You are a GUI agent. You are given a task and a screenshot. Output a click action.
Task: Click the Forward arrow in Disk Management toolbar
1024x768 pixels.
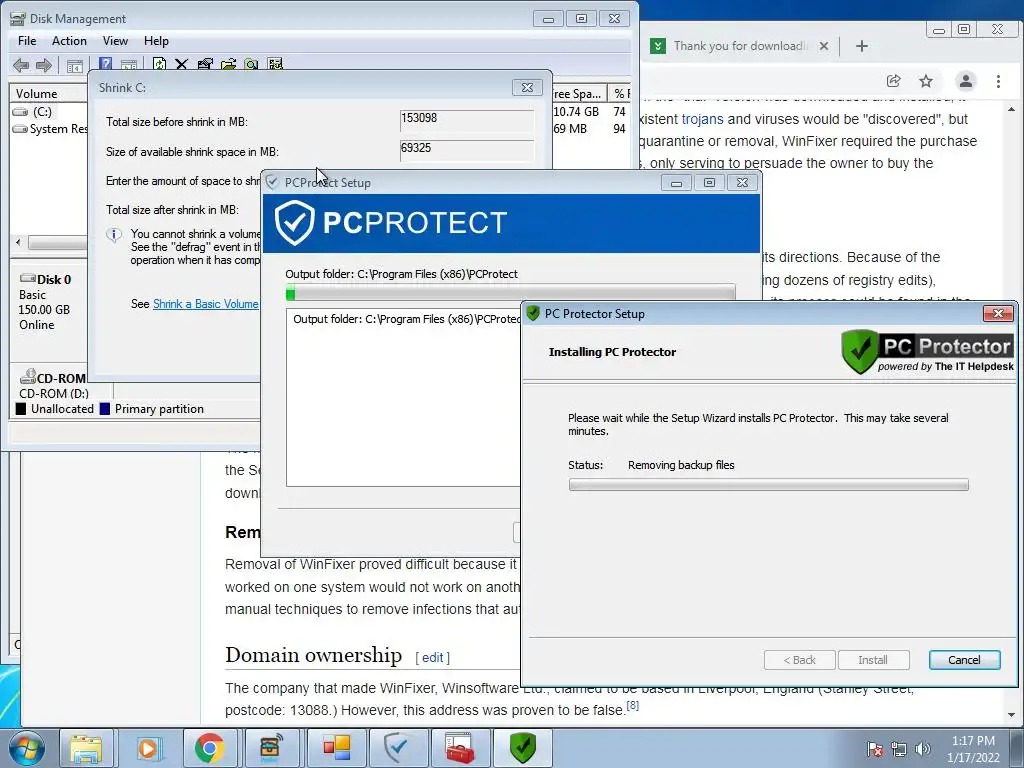coord(44,65)
